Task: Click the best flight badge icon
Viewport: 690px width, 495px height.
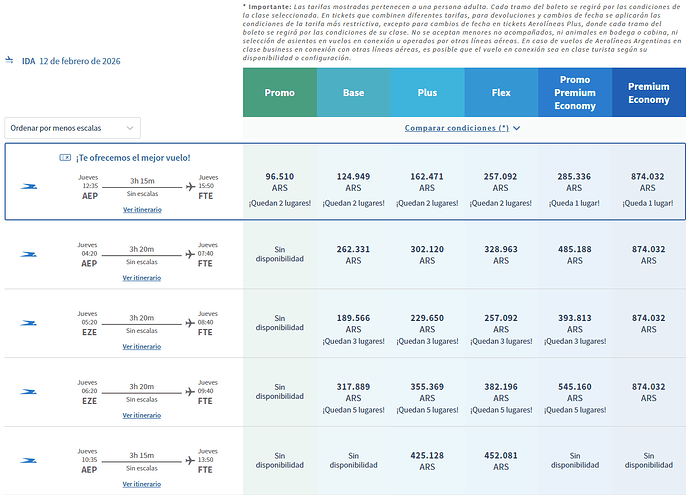Action: 66,157
